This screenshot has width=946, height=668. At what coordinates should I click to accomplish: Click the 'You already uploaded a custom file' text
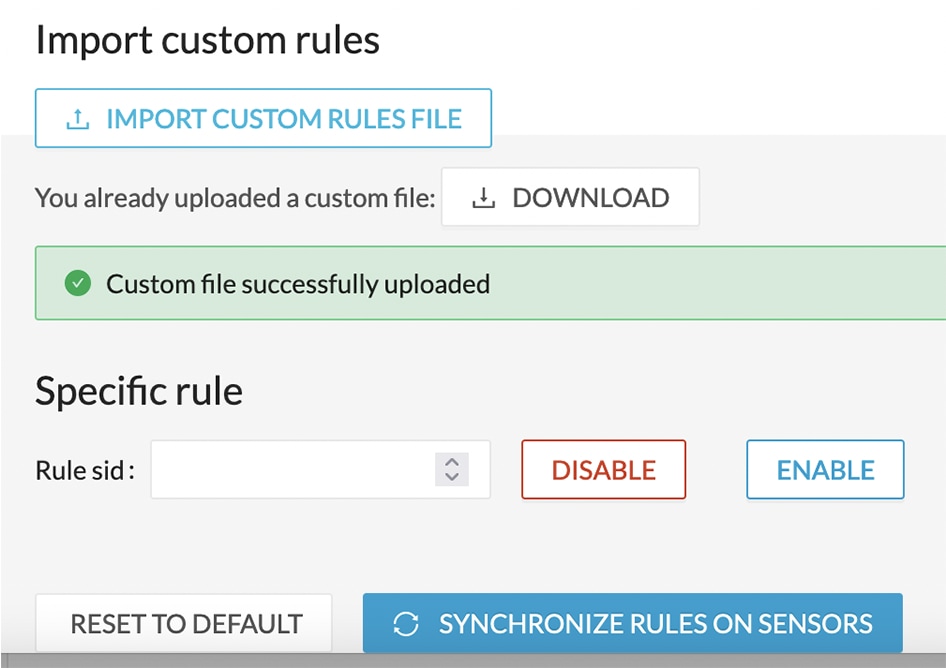point(235,198)
